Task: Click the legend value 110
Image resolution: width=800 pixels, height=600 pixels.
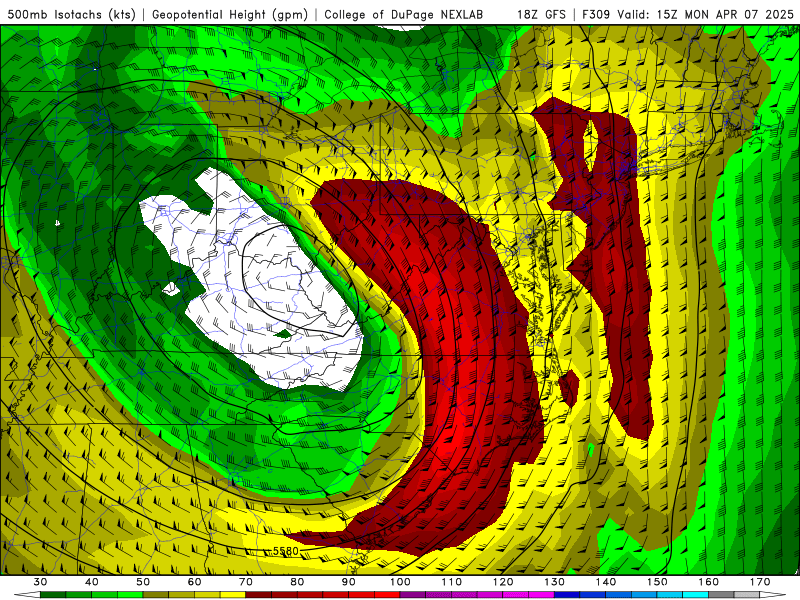Action: 452,582
